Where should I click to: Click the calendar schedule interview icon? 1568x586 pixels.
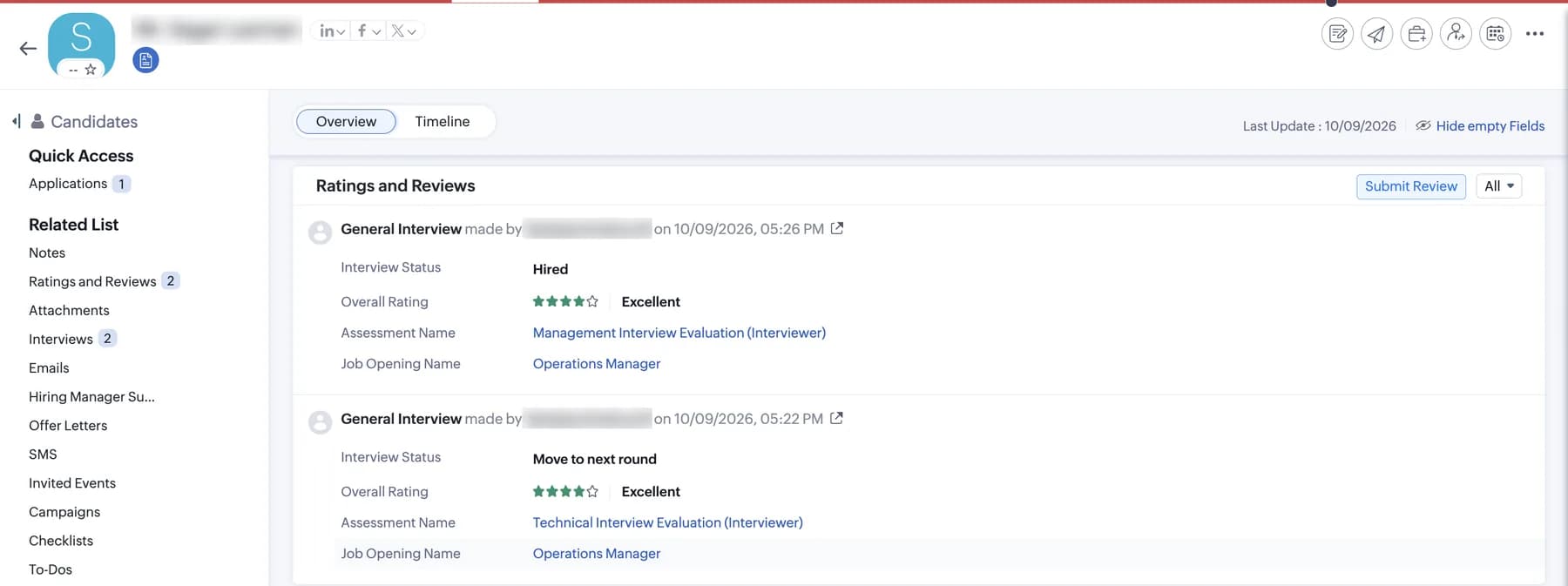pyautogui.click(x=1496, y=34)
